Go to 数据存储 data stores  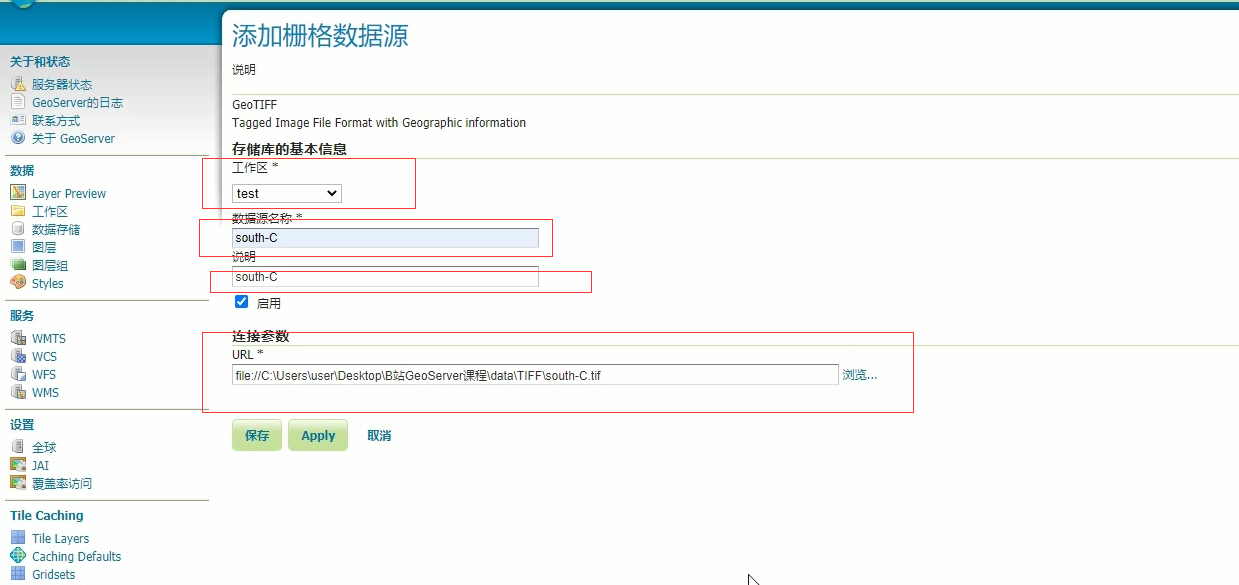56,230
